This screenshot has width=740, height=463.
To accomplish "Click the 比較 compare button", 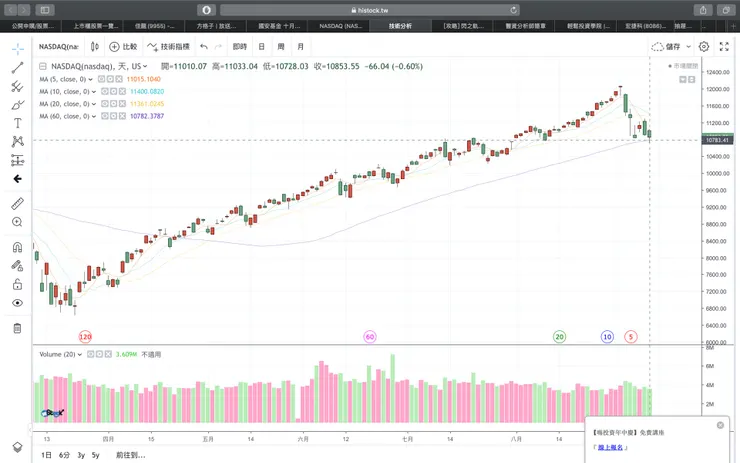I will tap(123, 46).
